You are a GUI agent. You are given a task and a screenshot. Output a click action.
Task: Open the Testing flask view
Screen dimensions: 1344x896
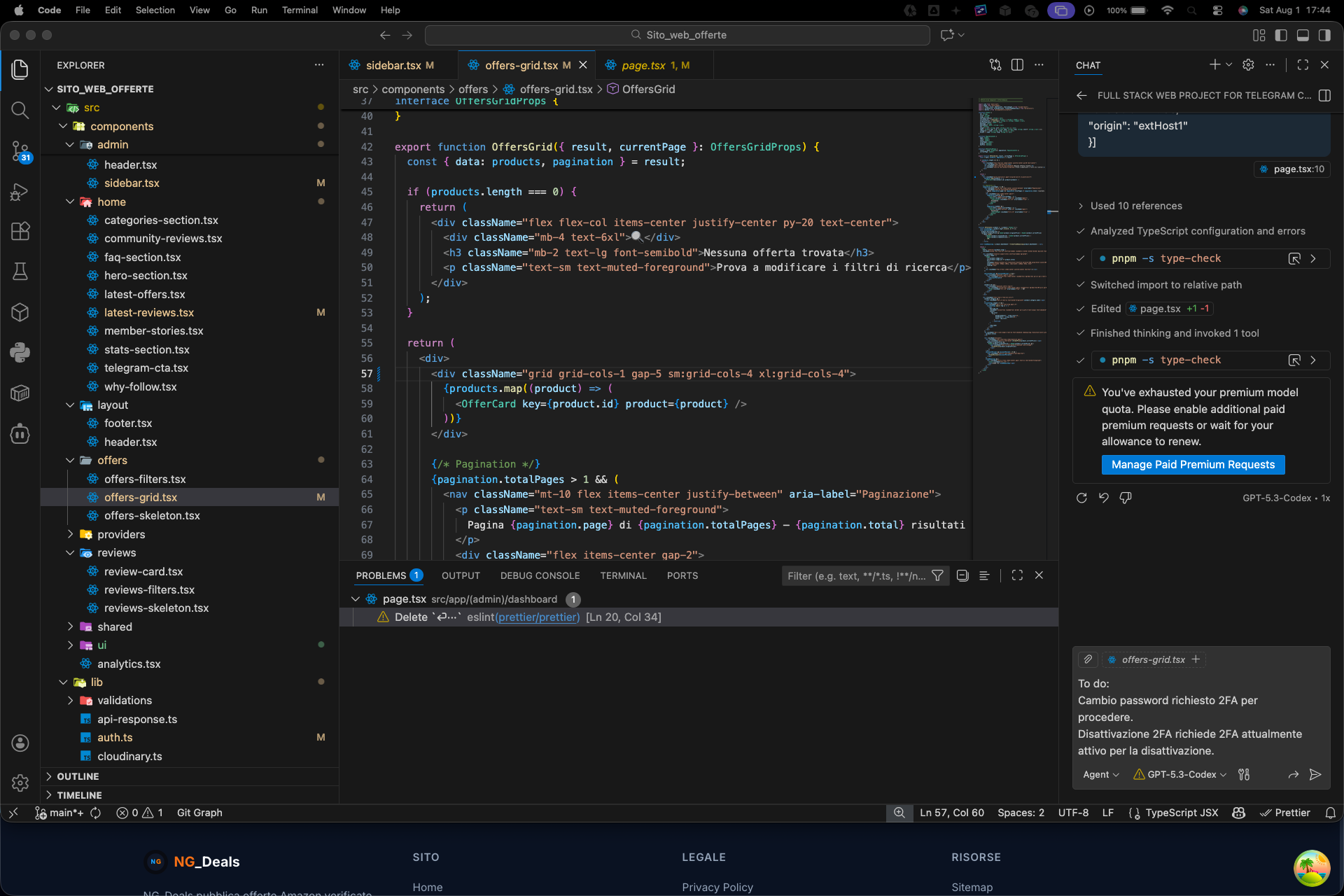20,272
